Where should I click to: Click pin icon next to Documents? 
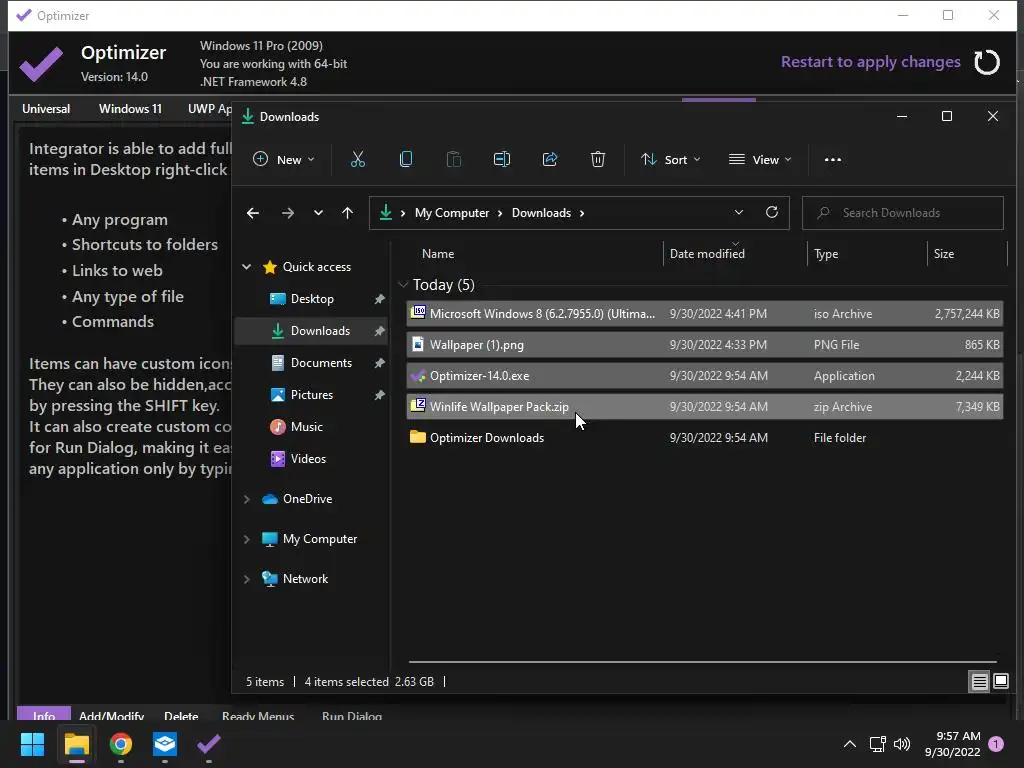pos(379,363)
